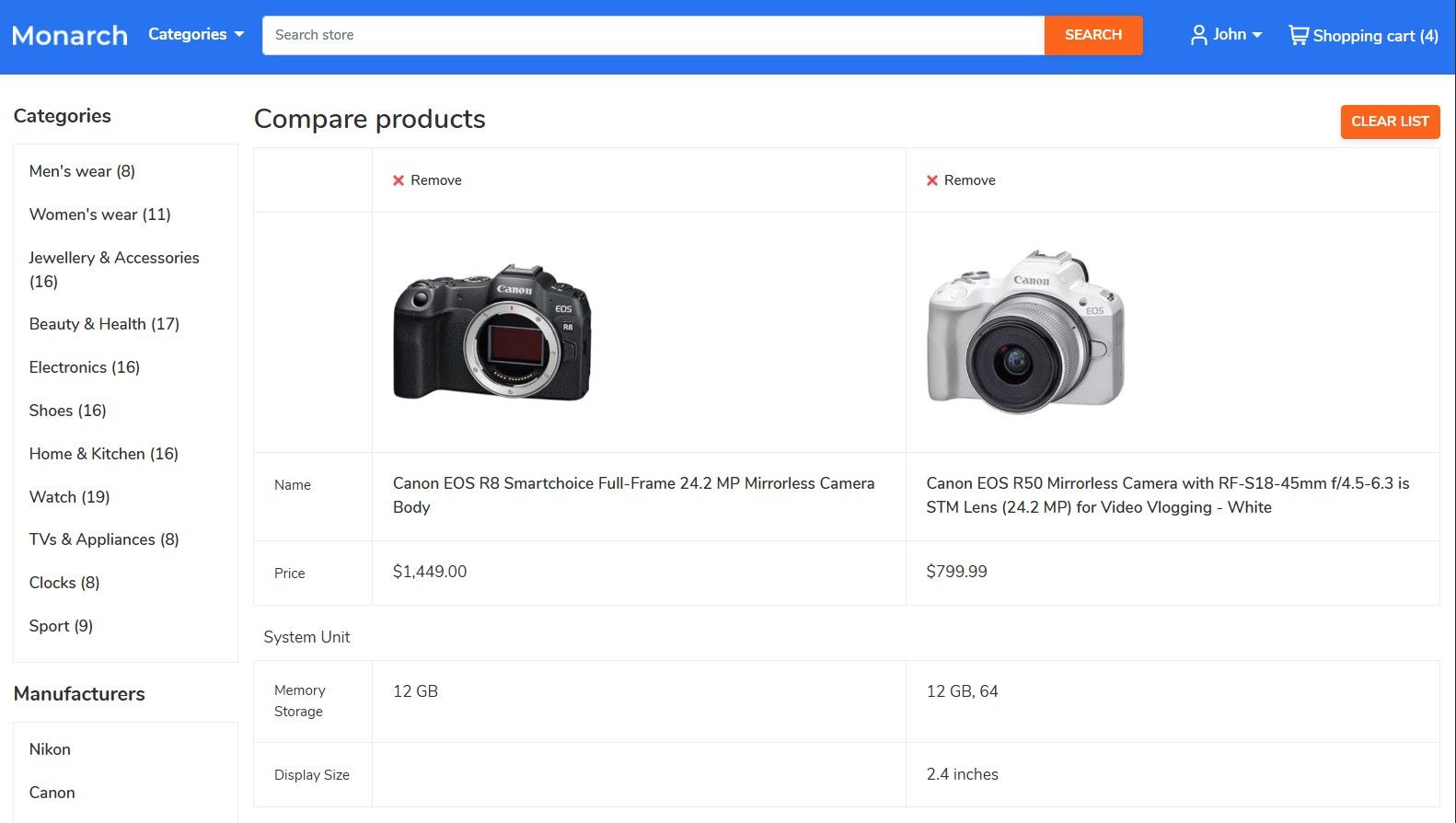Click the $799.99 price value
This screenshot has height=823, width=1456.
tap(956, 572)
